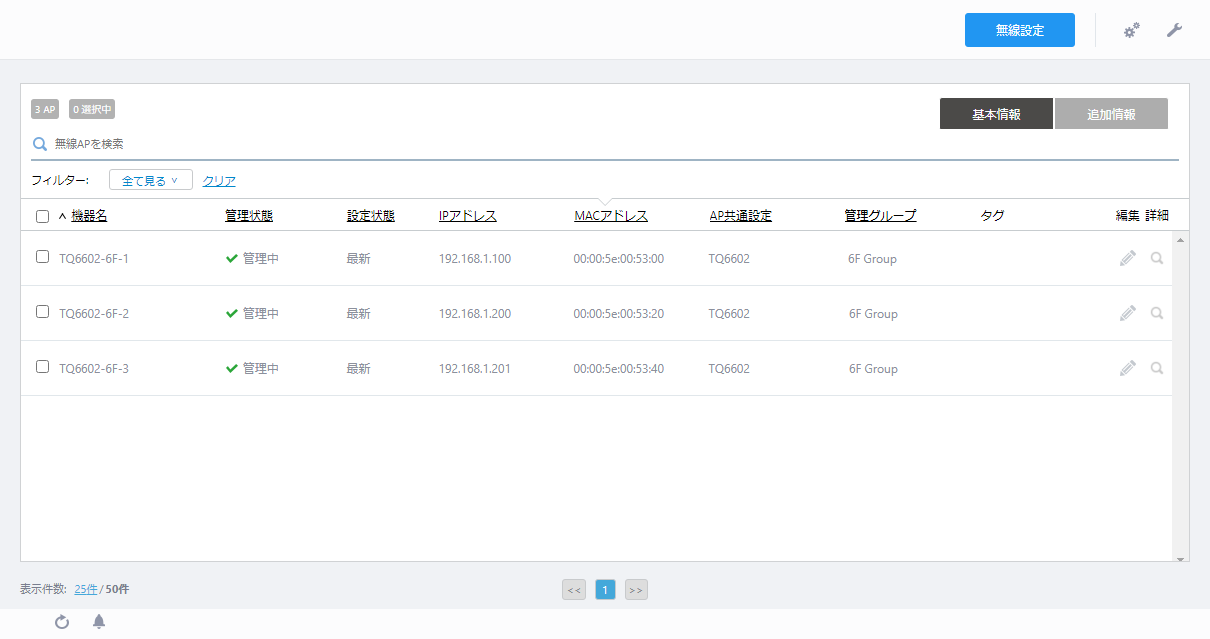Click the scrollbar down arrow in table
The width and height of the screenshot is (1210, 639).
pyautogui.click(x=1181, y=559)
